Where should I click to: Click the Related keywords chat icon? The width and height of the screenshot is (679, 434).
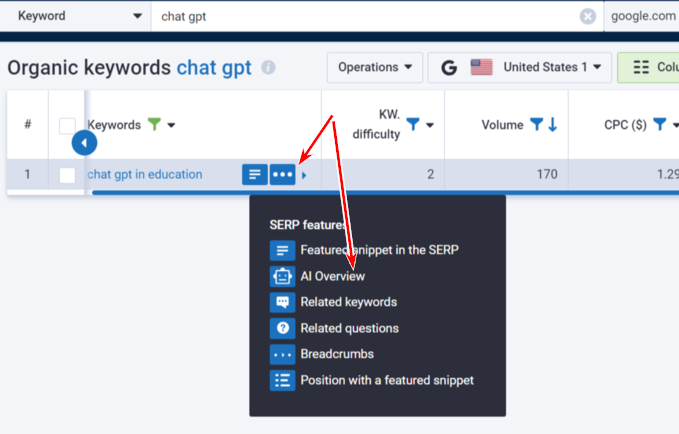pos(282,302)
